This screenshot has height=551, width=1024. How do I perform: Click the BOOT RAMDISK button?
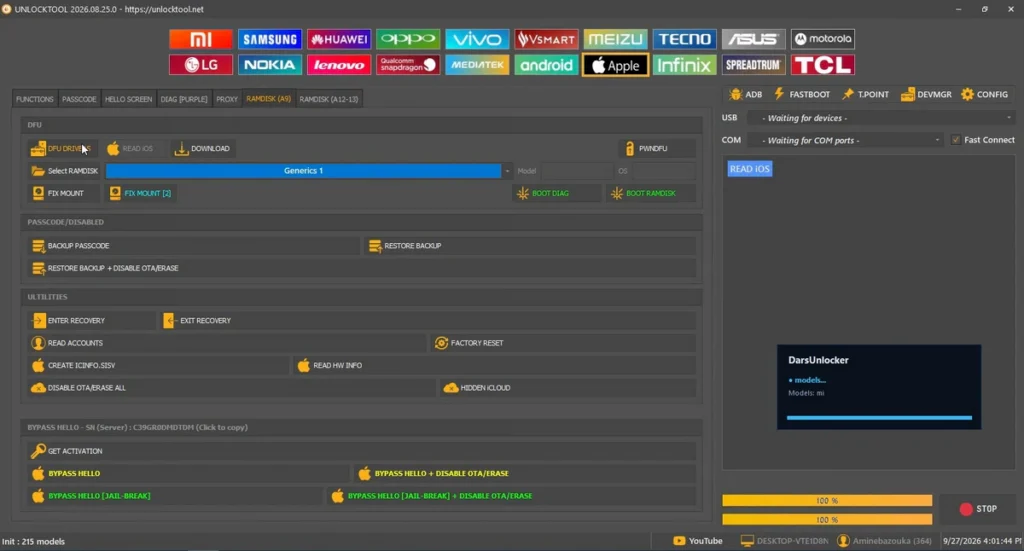tap(650, 193)
